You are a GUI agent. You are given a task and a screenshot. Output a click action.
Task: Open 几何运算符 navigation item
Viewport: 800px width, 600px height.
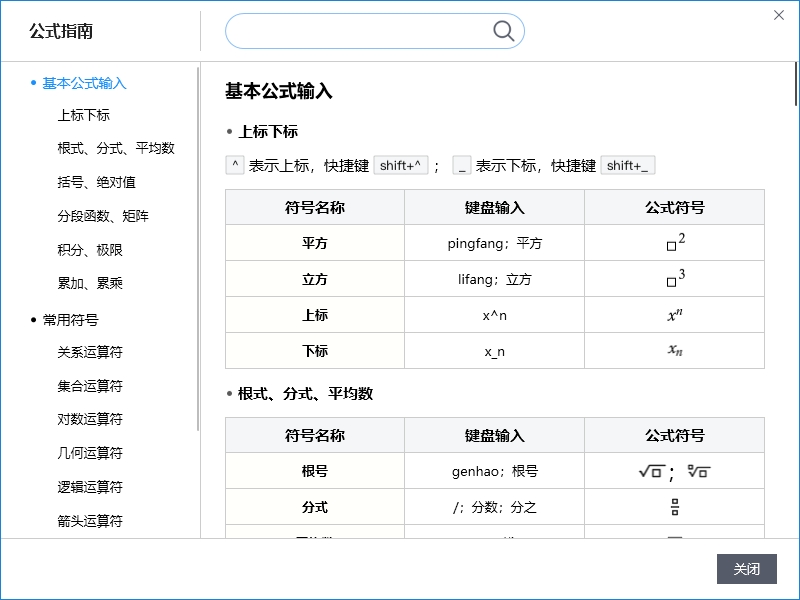[x=90, y=453]
